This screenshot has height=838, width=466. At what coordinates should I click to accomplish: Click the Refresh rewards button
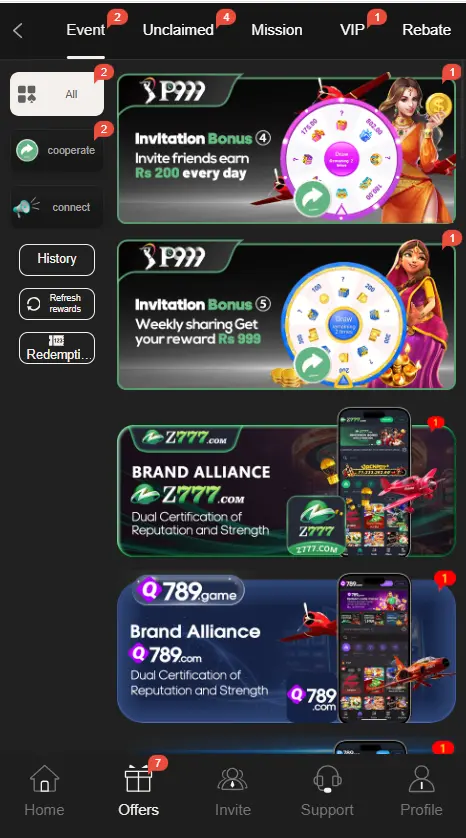pos(57,304)
